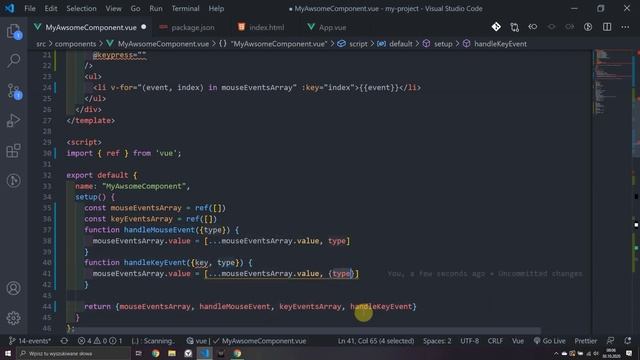Toggle file blame eye icon in toolbar
The image size is (640, 360).
tap(551, 27)
